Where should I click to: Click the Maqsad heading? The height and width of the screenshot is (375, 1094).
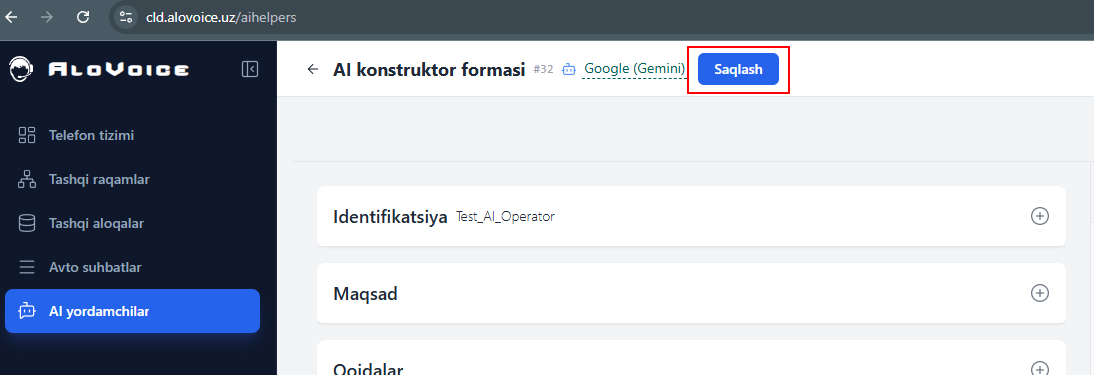(365, 293)
